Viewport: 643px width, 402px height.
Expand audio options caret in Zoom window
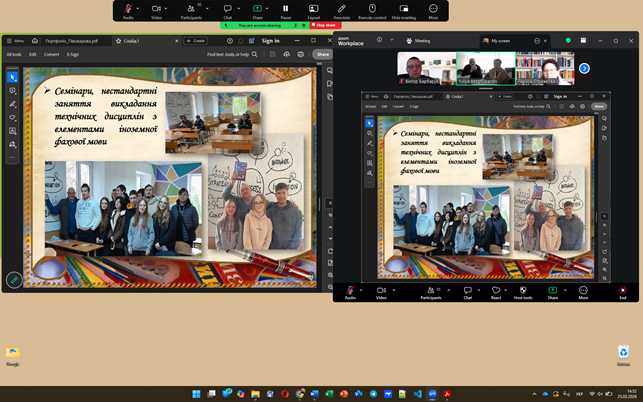pos(361,290)
